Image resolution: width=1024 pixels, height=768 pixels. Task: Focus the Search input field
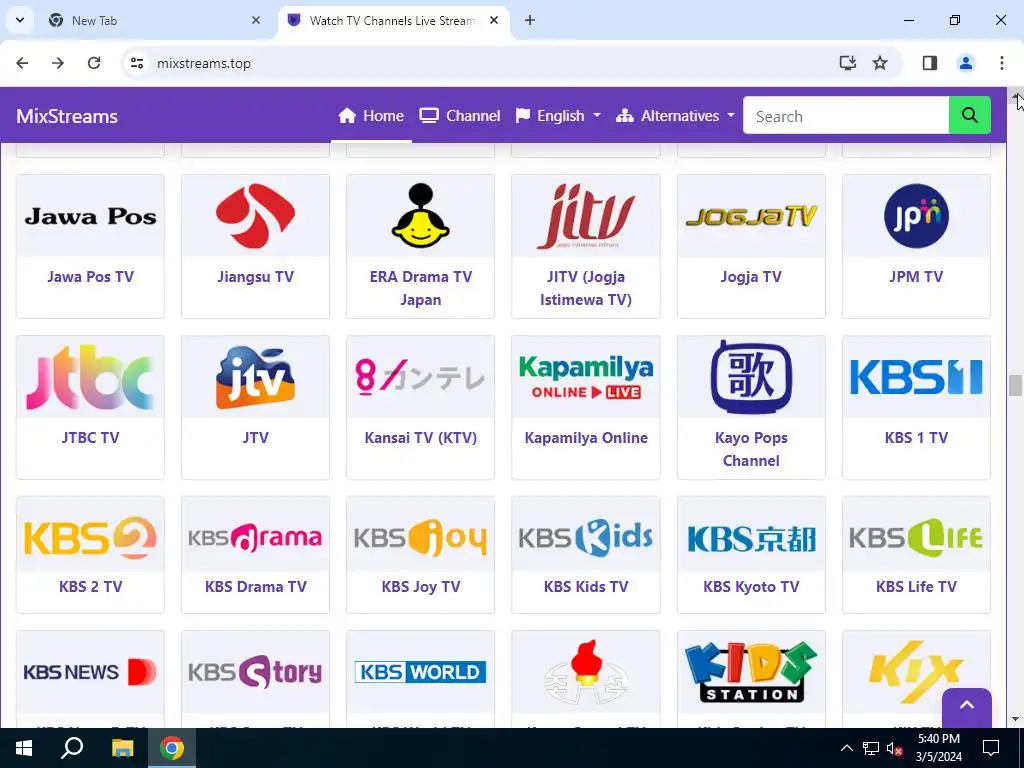coord(846,116)
